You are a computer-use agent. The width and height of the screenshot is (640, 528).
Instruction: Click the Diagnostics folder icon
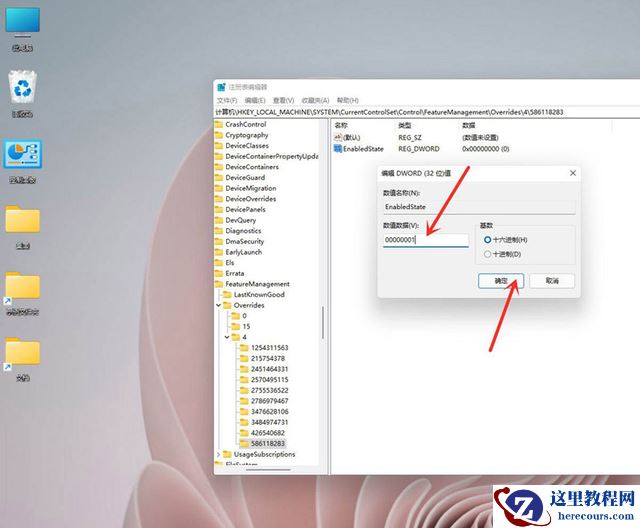pyautogui.click(x=219, y=231)
